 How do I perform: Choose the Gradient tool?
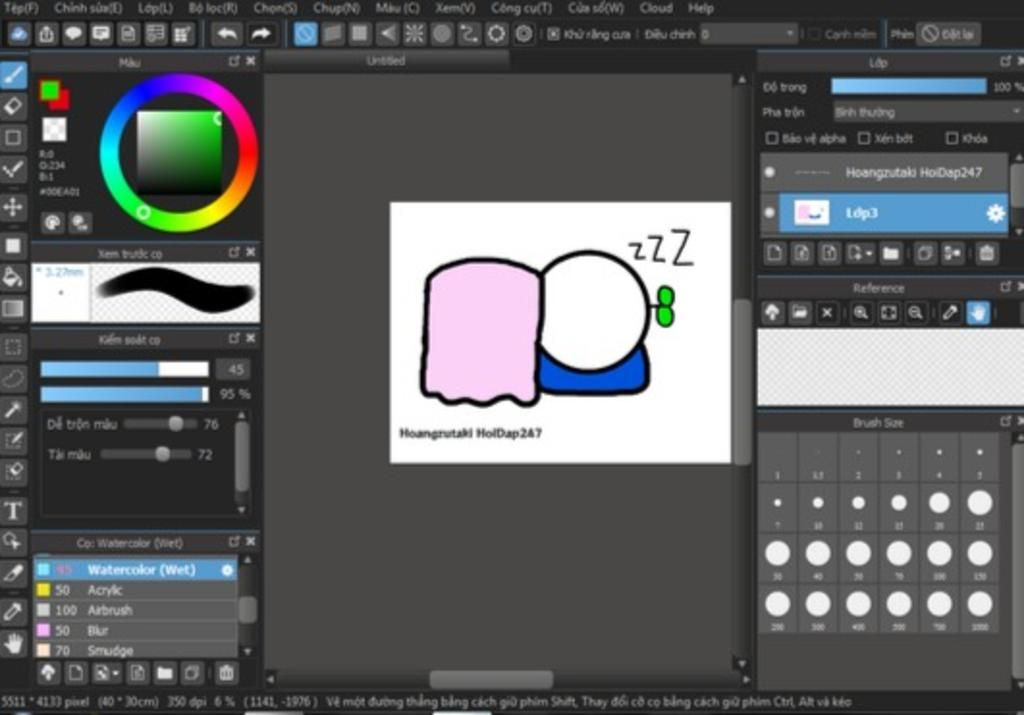(13, 309)
